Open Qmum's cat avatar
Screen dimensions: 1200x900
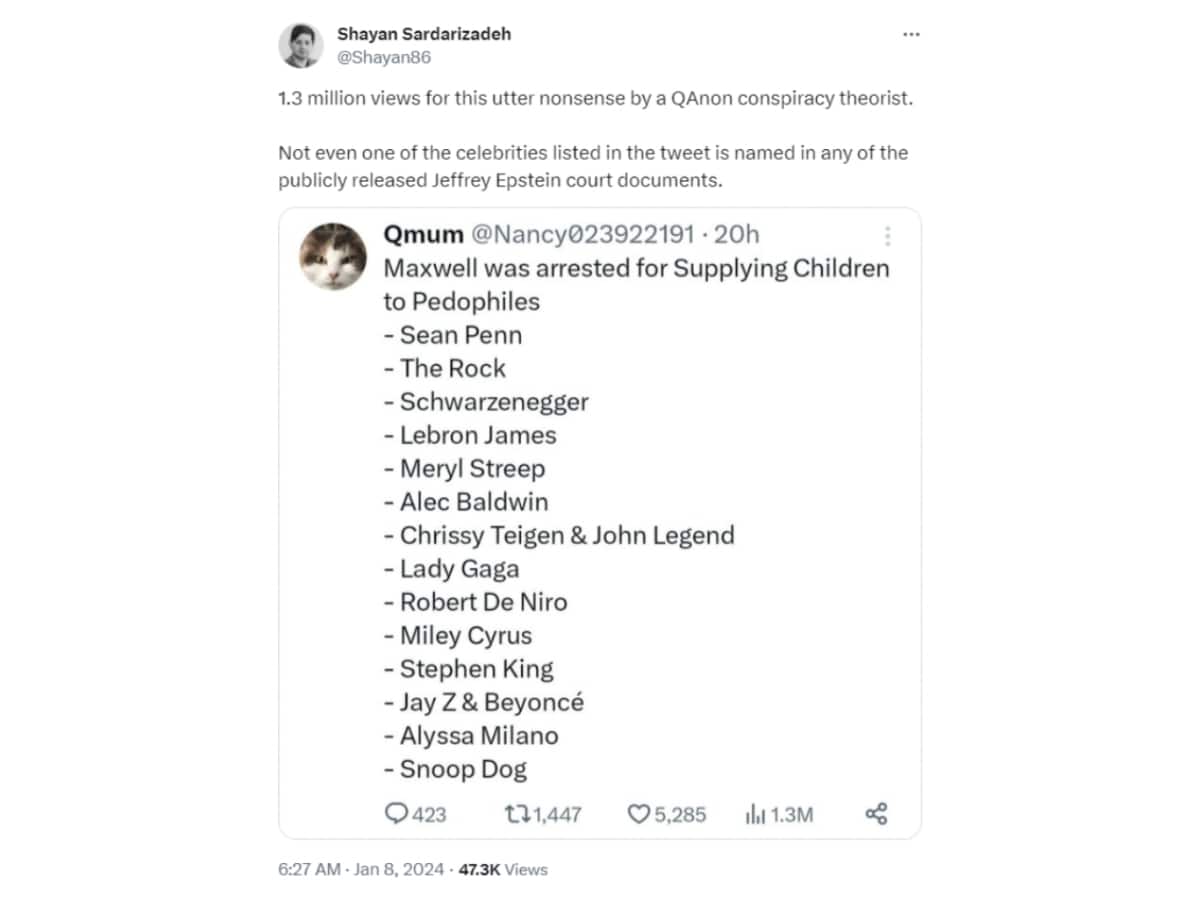click(x=333, y=256)
